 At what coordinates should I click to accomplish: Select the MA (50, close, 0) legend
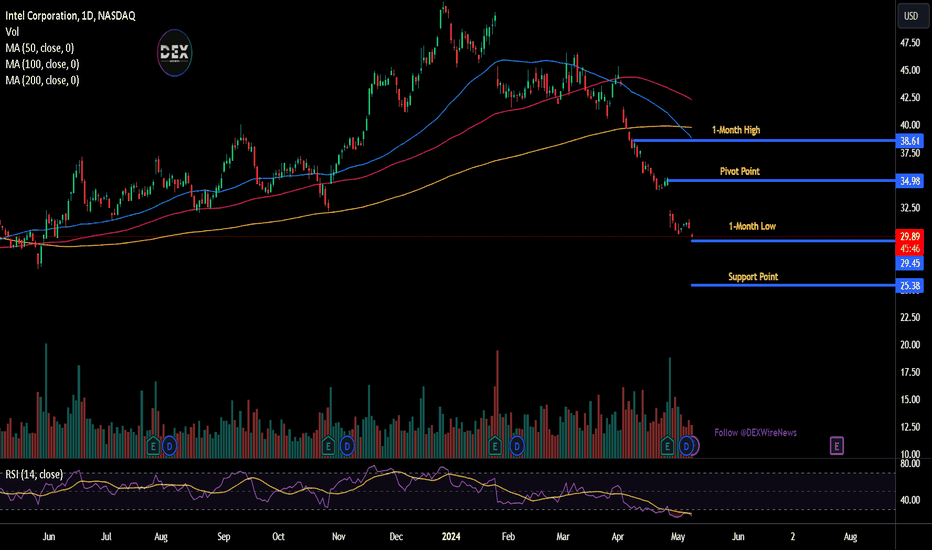point(40,48)
